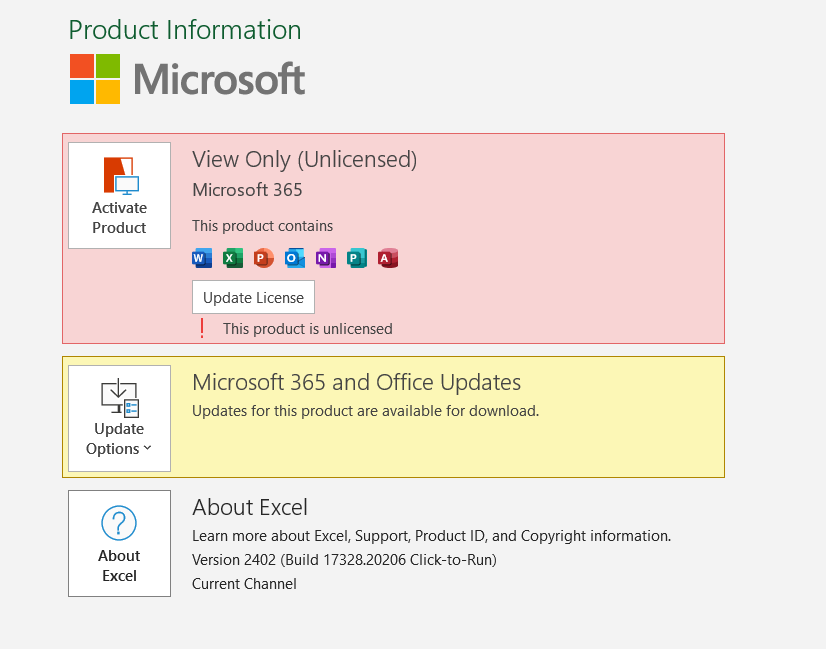
Task: Click the PowerPoint app icon
Action: (264, 258)
